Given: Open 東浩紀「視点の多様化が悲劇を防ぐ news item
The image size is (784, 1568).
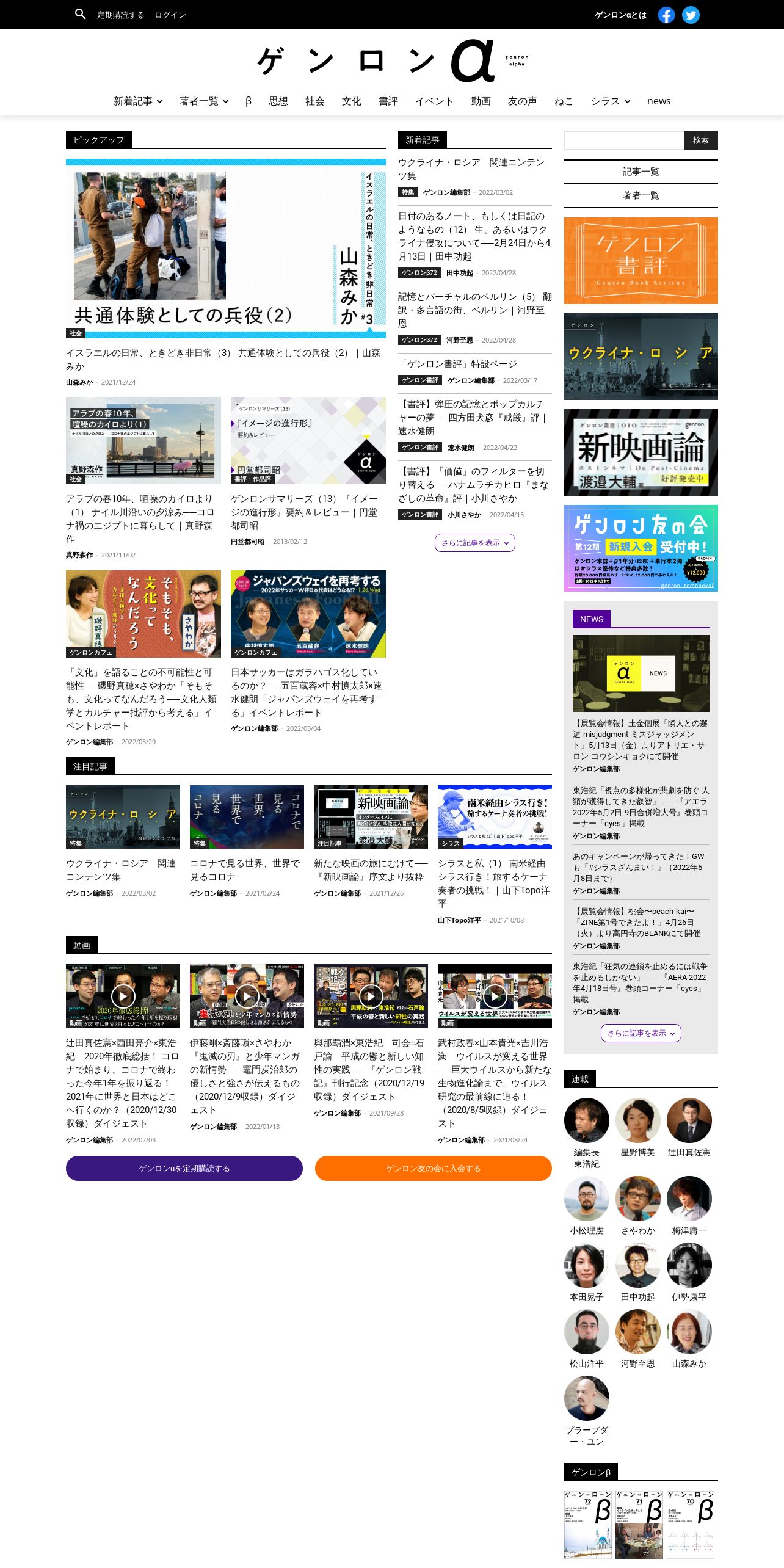Looking at the screenshot, I should pos(641,807).
